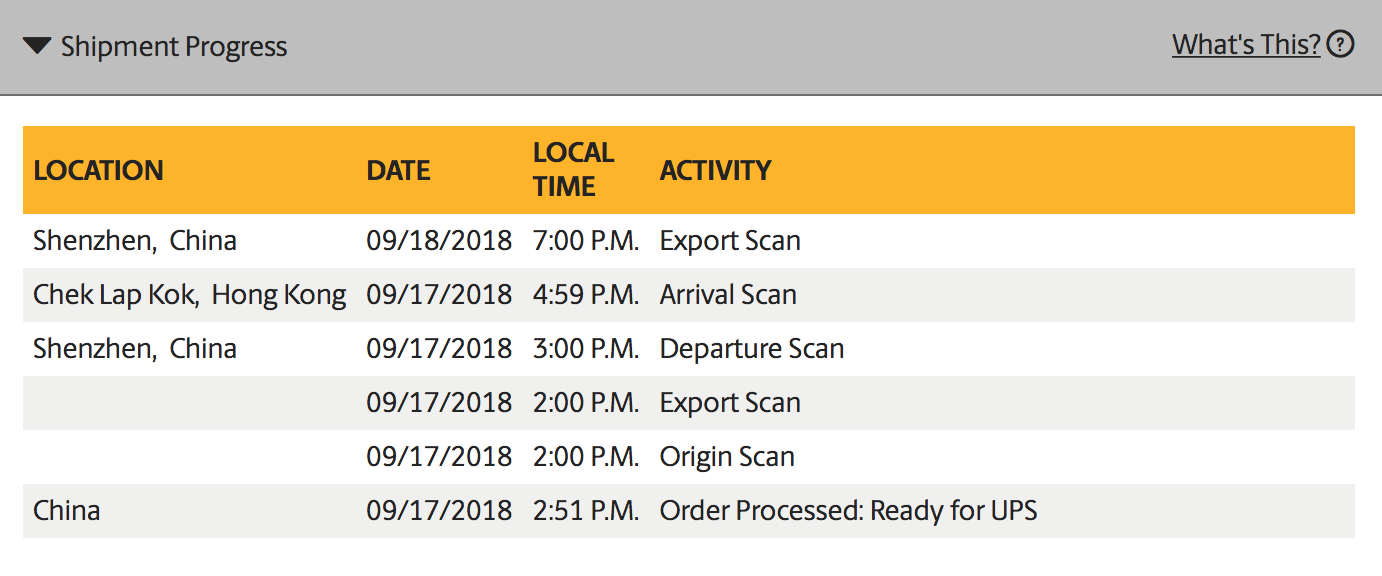Viewport: 1382px width, 576px height.
Task: Collapse the Shipment Progress triangle arrow
Action: point(37,46)
